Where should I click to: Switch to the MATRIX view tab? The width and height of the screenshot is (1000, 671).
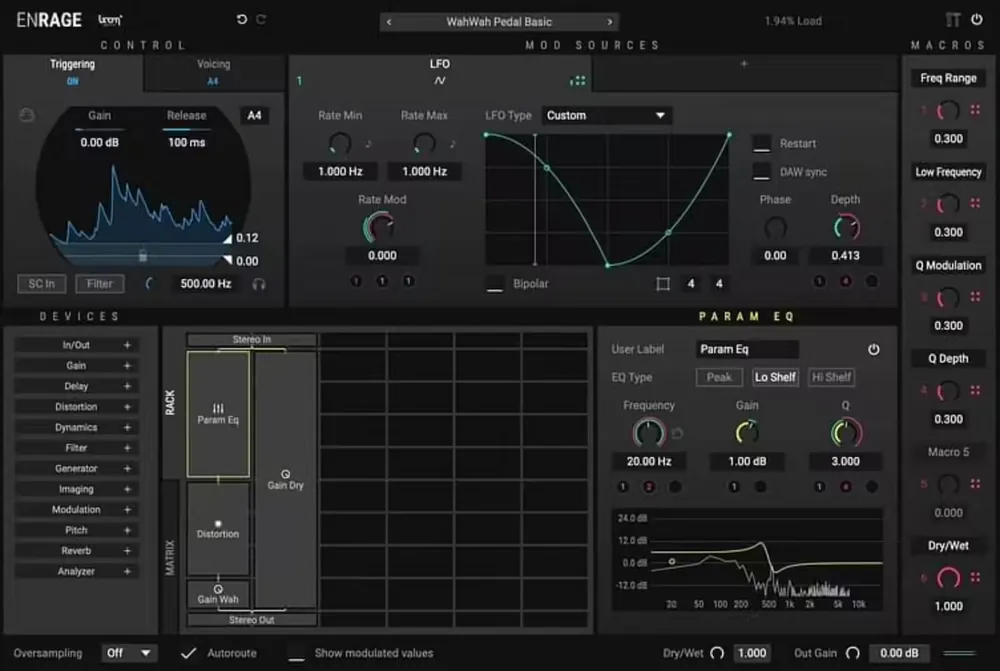click(x=170, y=557)
